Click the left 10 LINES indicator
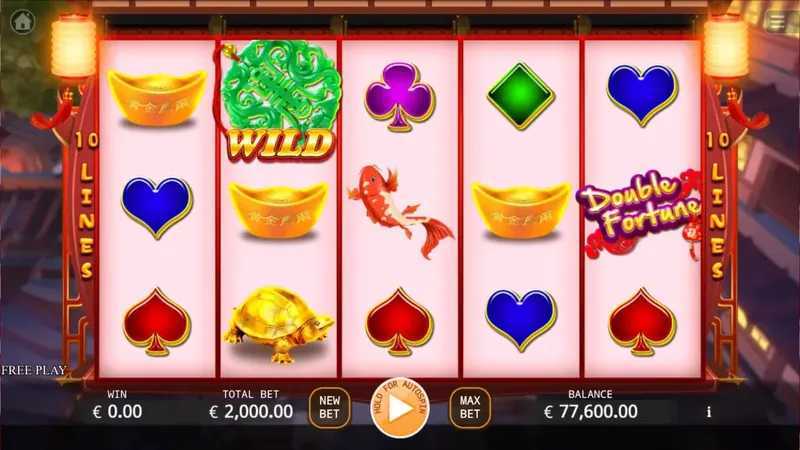 pos(87,205)
